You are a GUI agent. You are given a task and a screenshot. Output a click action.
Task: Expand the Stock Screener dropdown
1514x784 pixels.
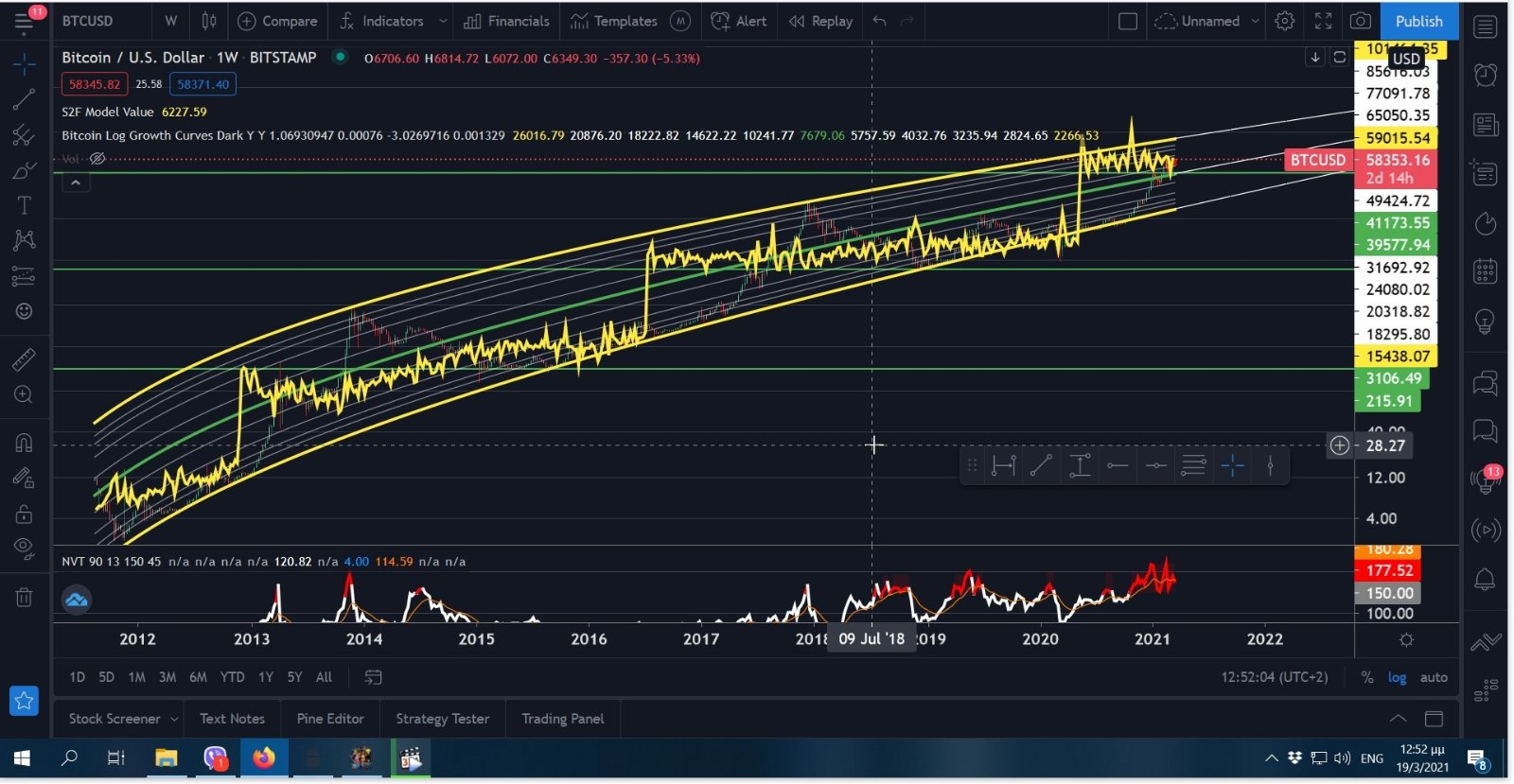(174, 720)
